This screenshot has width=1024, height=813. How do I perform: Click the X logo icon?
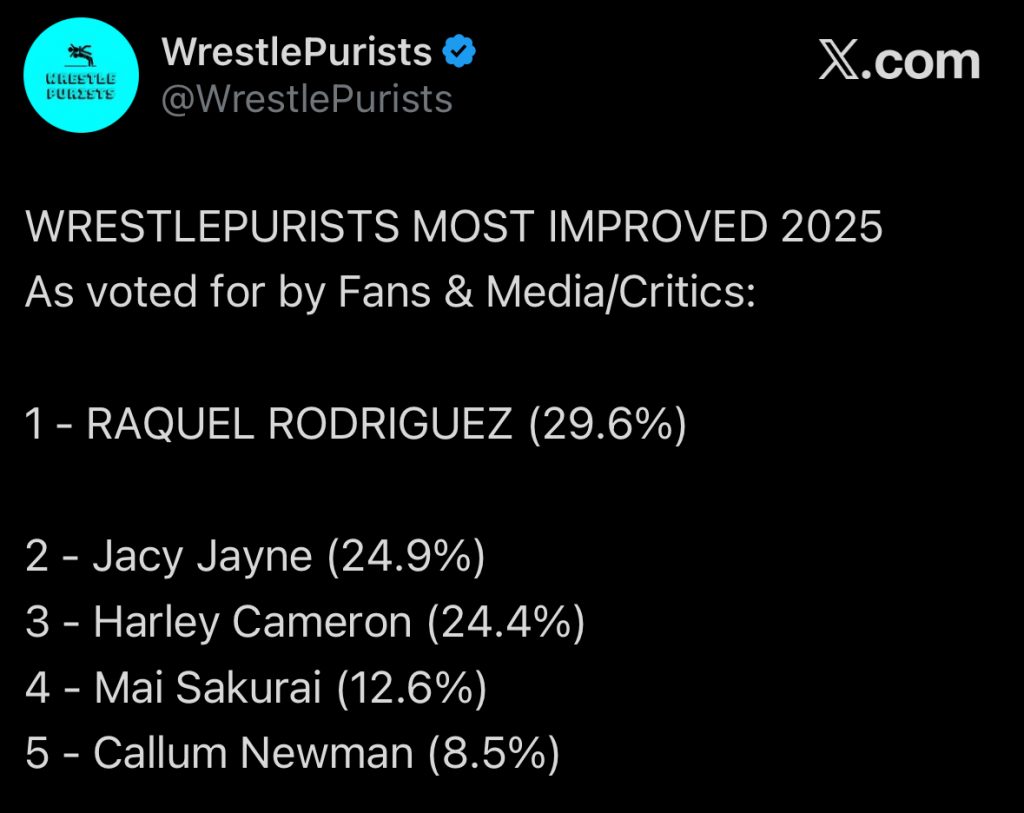[838, 62]
